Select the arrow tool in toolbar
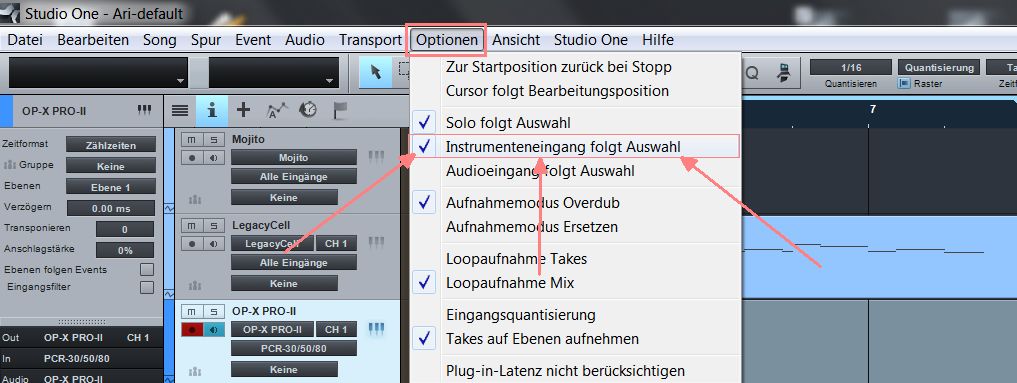 coord(375,72)
